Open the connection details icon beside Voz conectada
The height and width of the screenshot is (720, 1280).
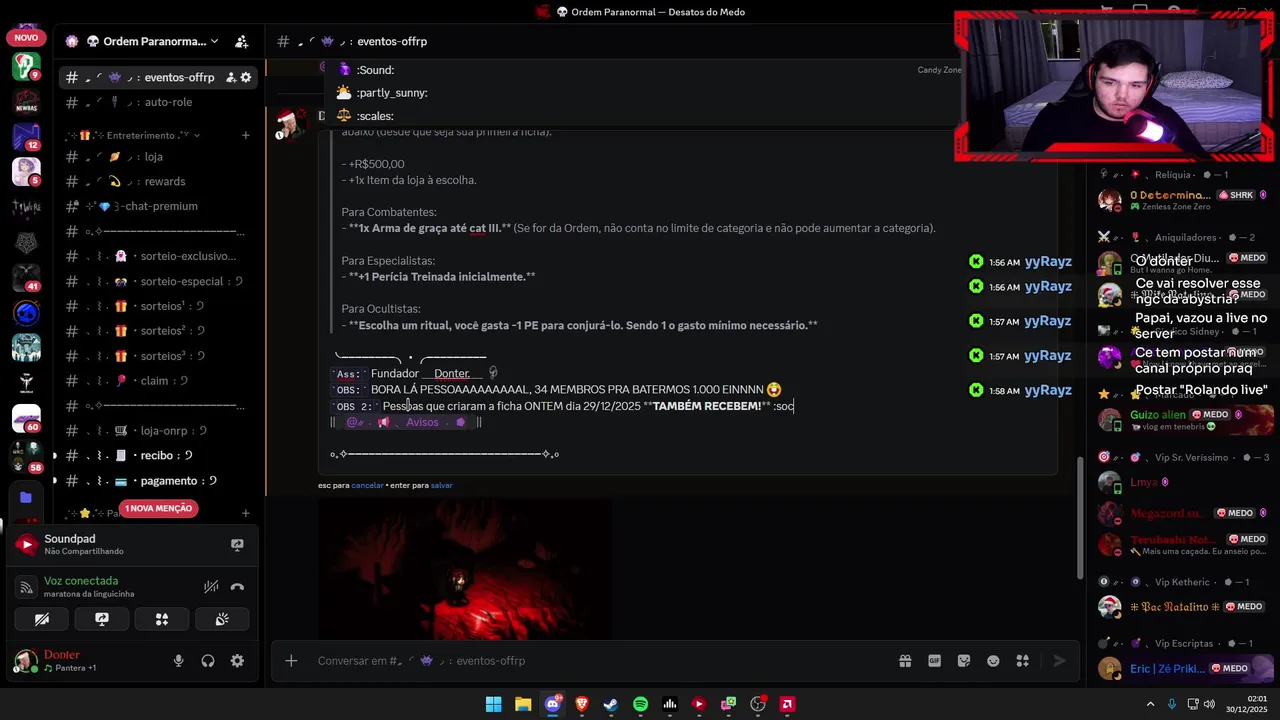point(27,587)
